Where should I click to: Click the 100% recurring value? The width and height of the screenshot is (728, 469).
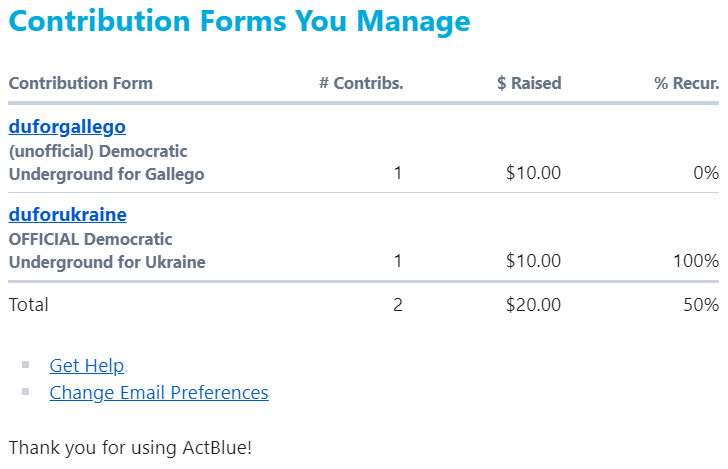coord(696,261)
